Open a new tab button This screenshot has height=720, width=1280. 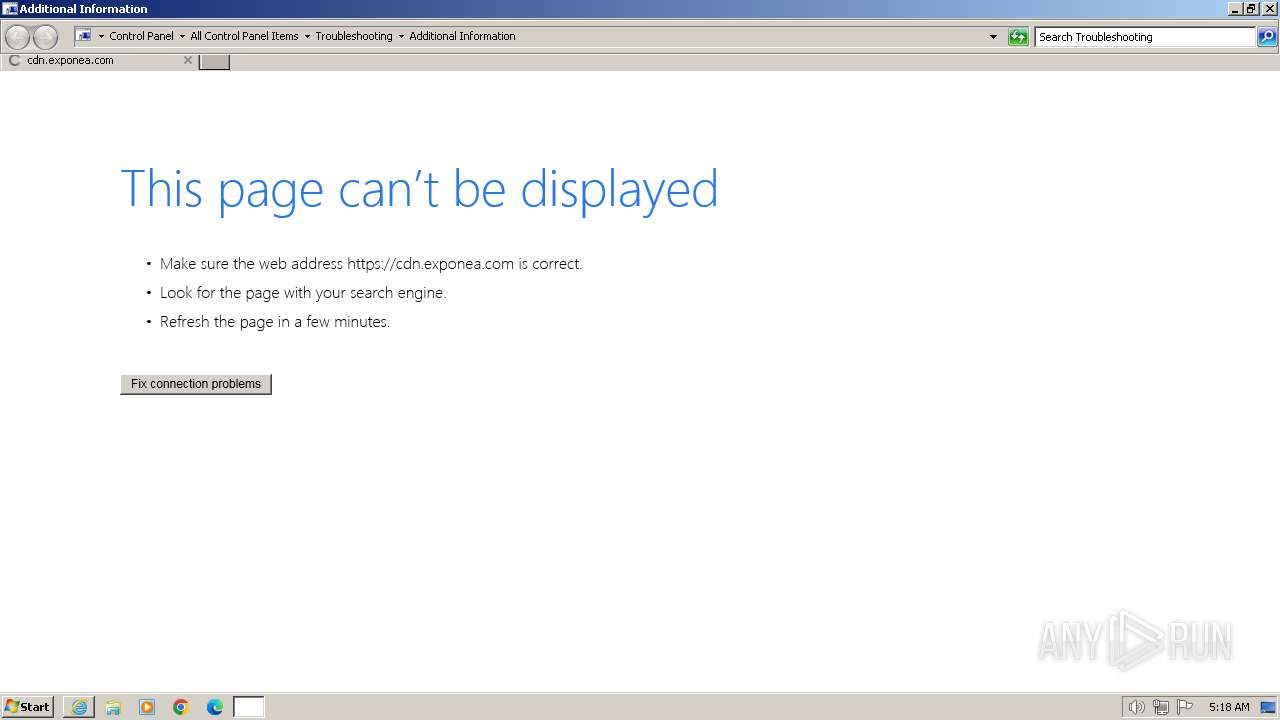(214, 61)
